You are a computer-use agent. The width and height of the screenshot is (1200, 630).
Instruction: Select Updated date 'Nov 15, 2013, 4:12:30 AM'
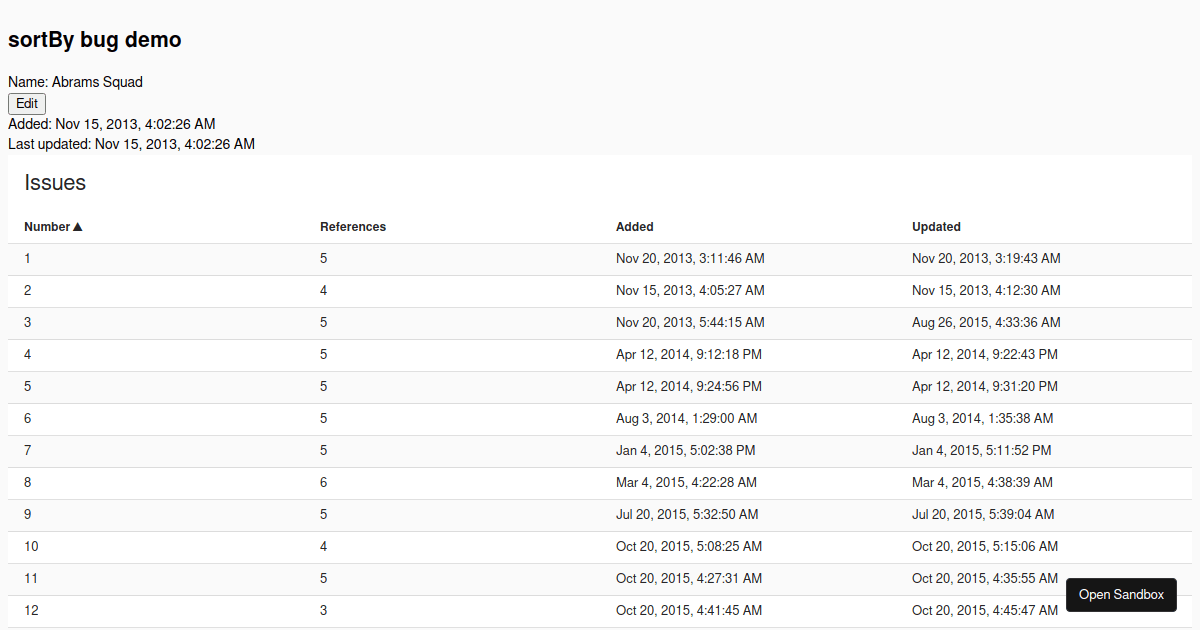coord(986,291)
